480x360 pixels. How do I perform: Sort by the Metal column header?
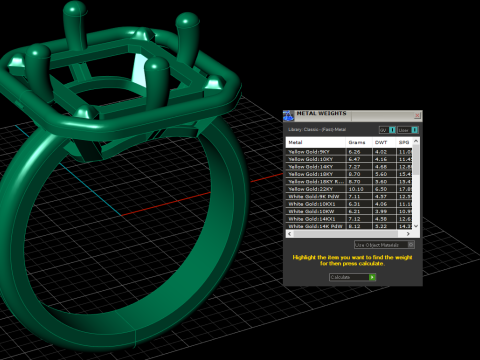coord(316,142)
